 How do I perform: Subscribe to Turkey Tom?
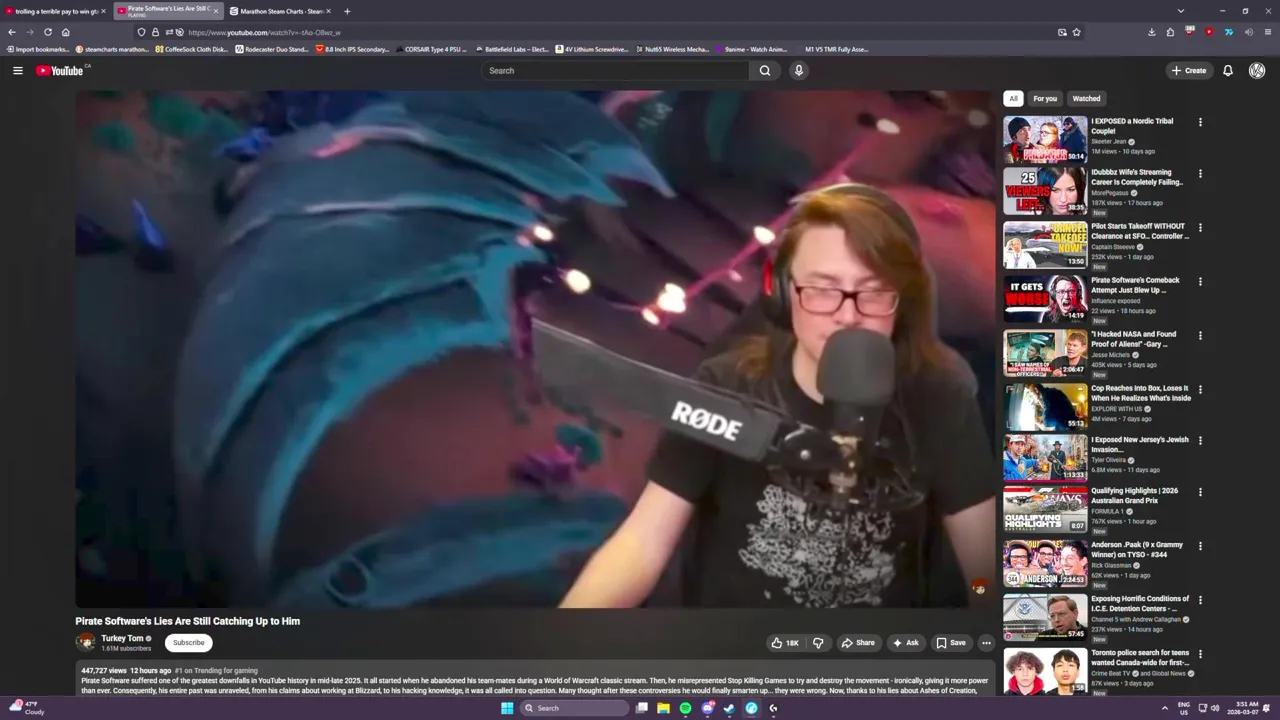tap(188, 643)
